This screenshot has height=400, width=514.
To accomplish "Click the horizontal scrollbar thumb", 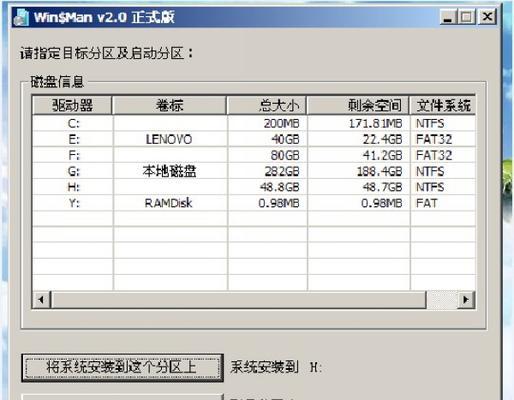I will point(238,300).
